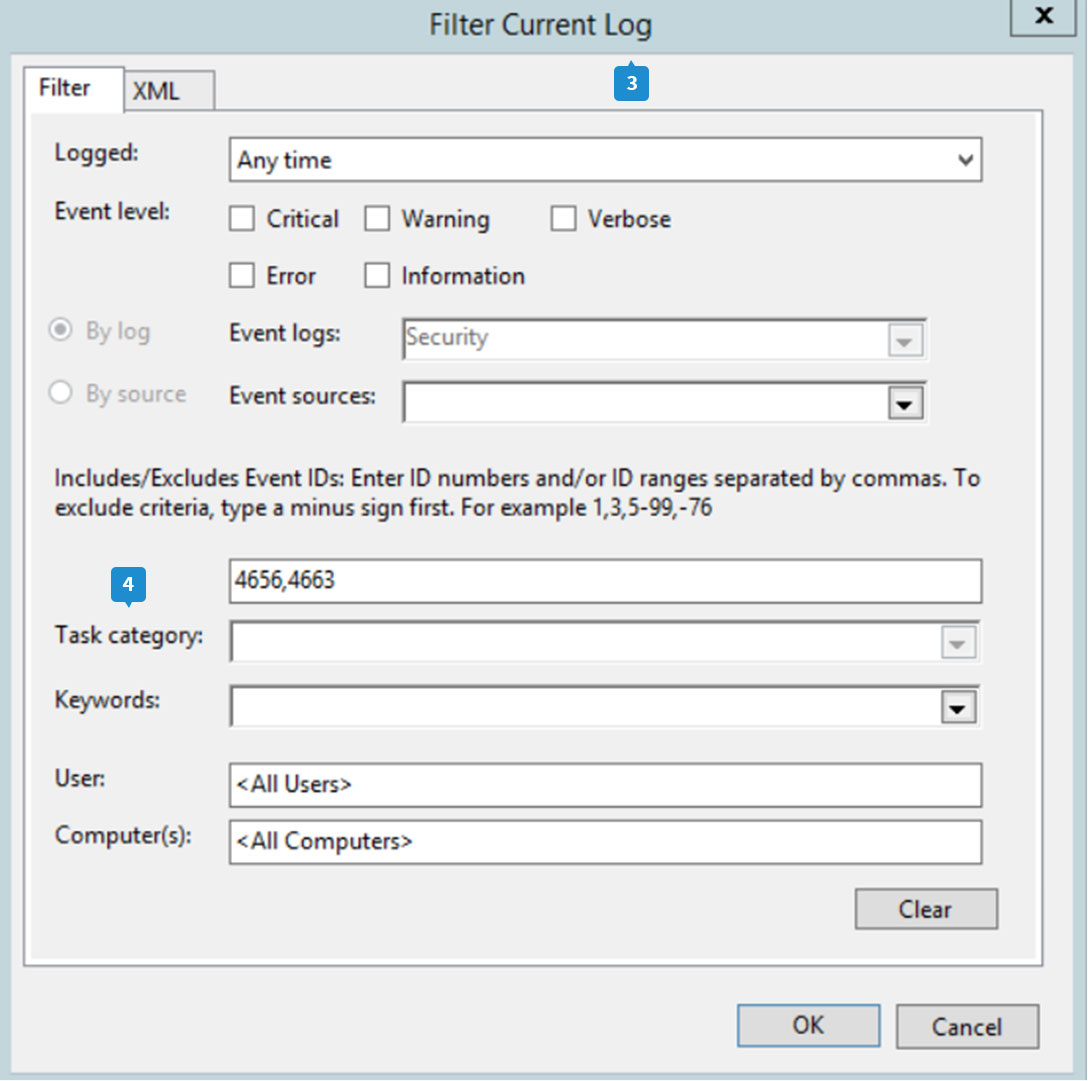The height and width of the screenshot is (1081, 1088).
Task: Enable the Error checkbox
Action: (x=241, y=275)
